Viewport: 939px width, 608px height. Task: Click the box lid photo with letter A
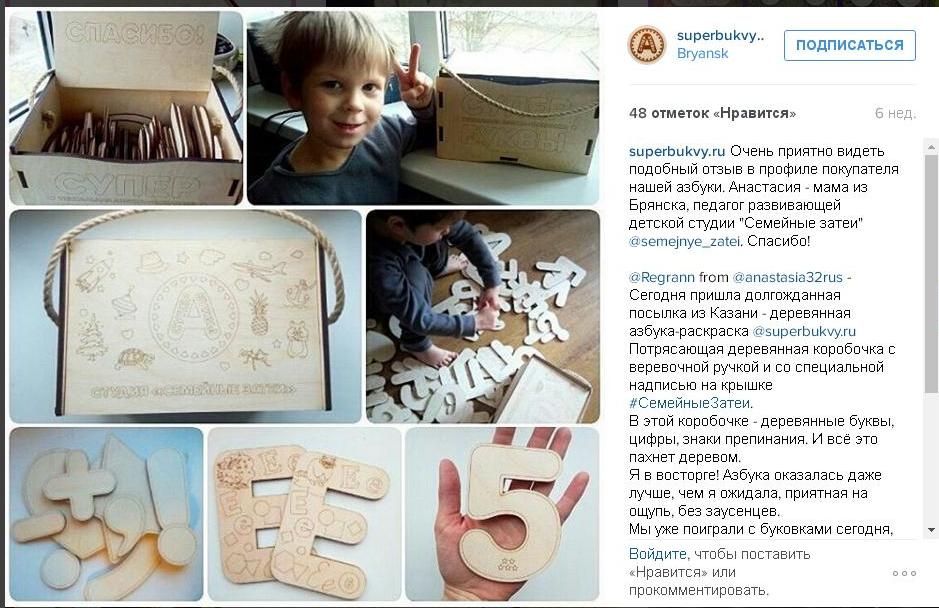[186, 316]
